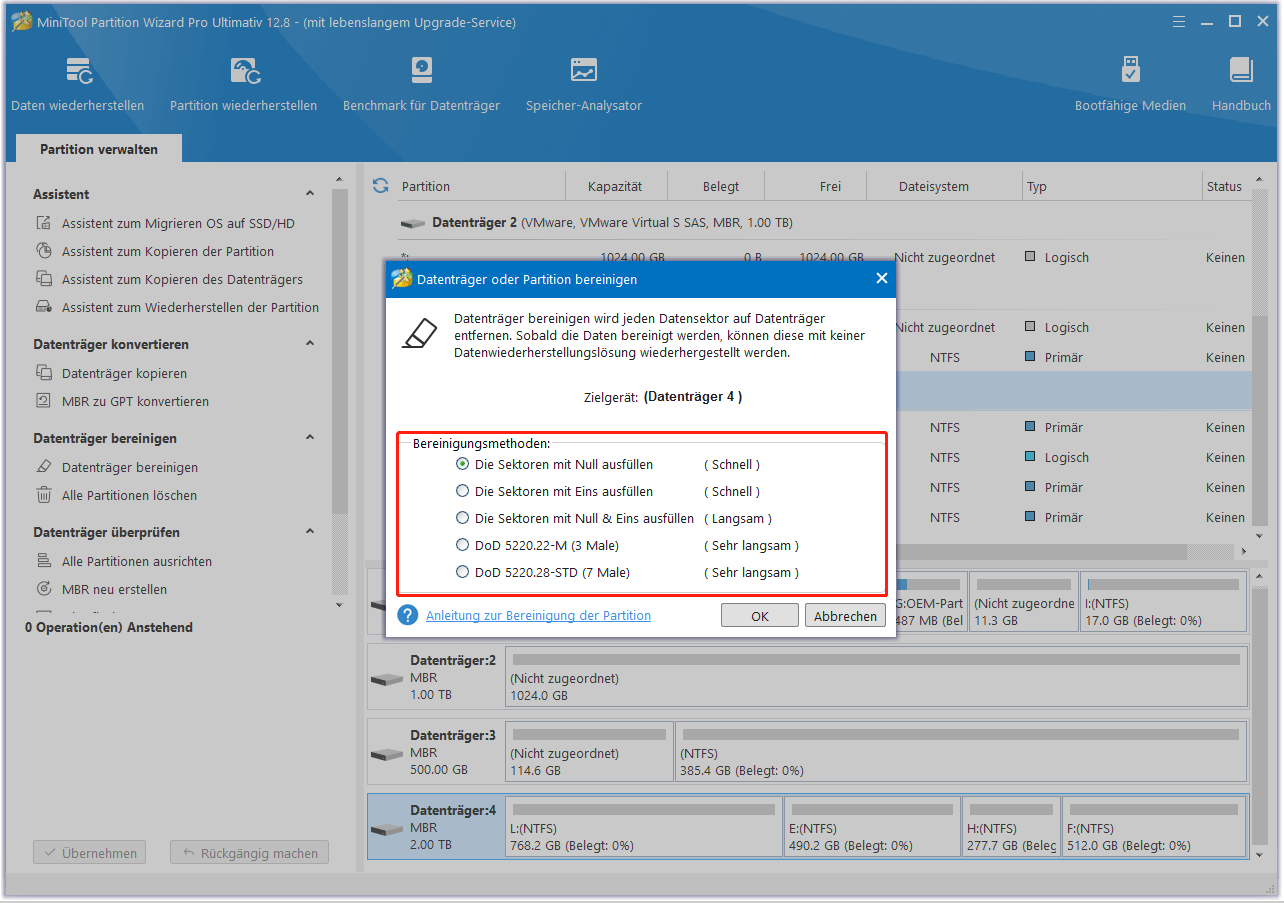The width and height of the screenshot is (1284, 903).
Task: Click the Datenträger:4 disk icon
Action: (386, 829)
